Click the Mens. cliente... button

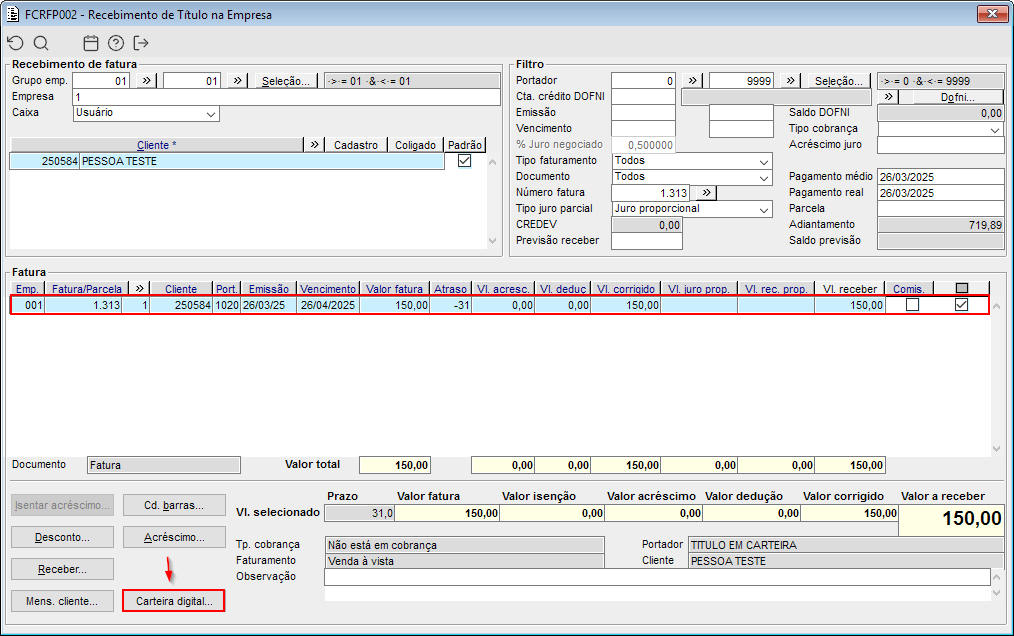tap(62, 601)
